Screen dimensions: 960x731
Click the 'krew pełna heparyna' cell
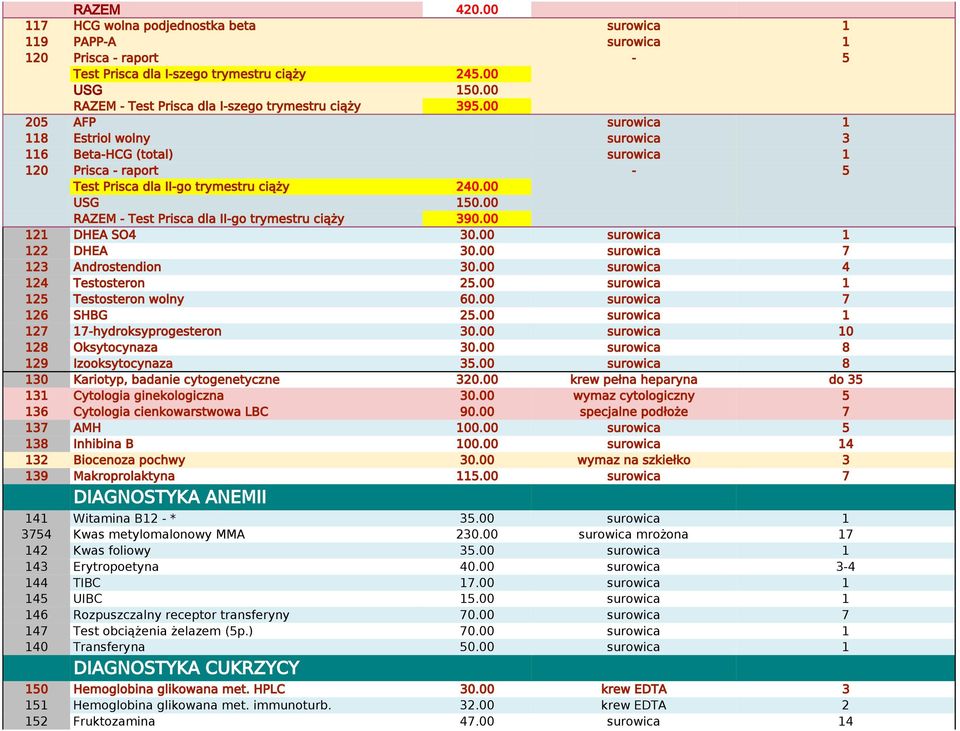pos(634,380)
